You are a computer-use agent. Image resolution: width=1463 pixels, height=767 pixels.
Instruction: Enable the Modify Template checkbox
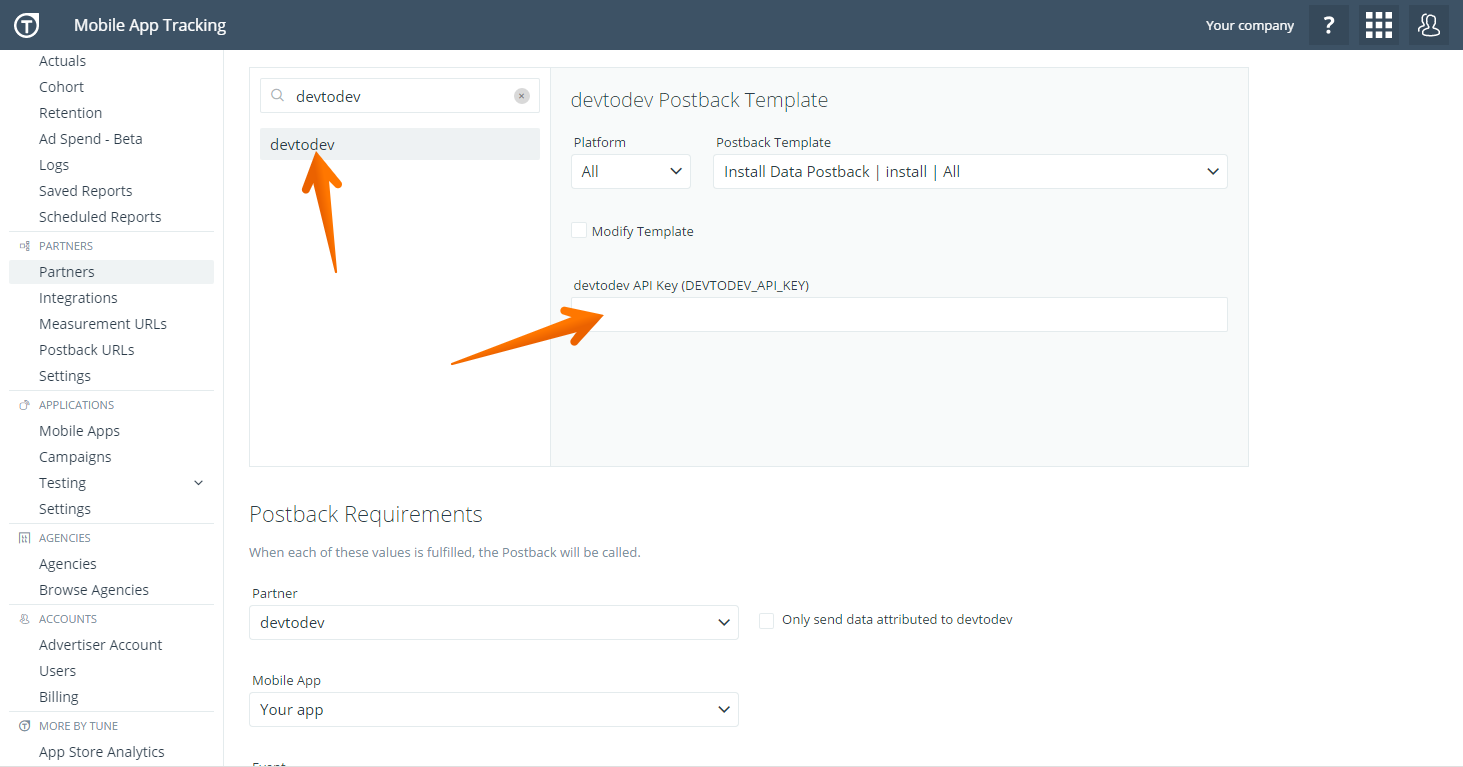pos(579,231)
